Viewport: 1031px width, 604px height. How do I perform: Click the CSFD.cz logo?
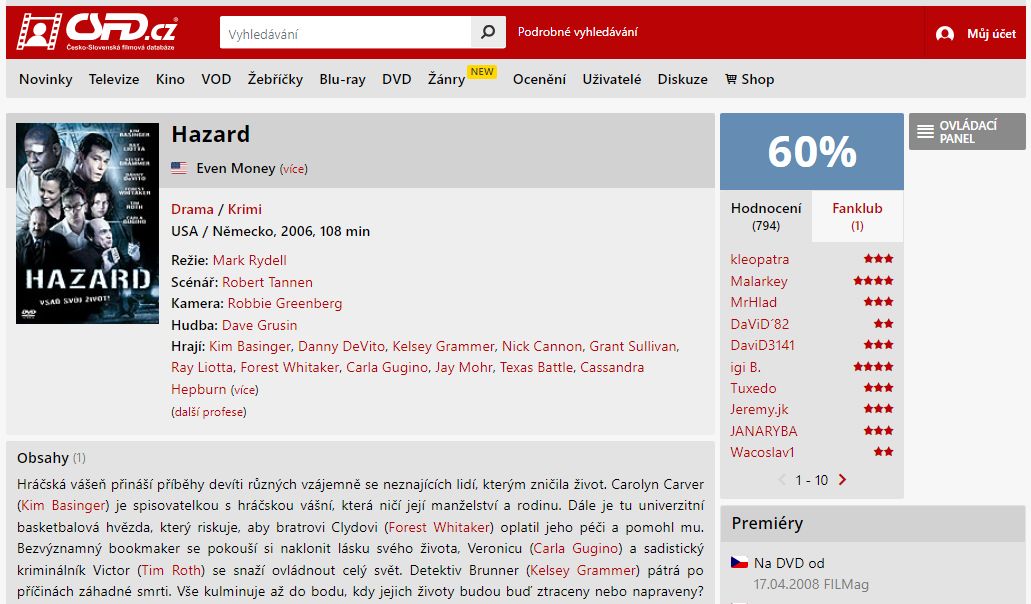point(97,32)
